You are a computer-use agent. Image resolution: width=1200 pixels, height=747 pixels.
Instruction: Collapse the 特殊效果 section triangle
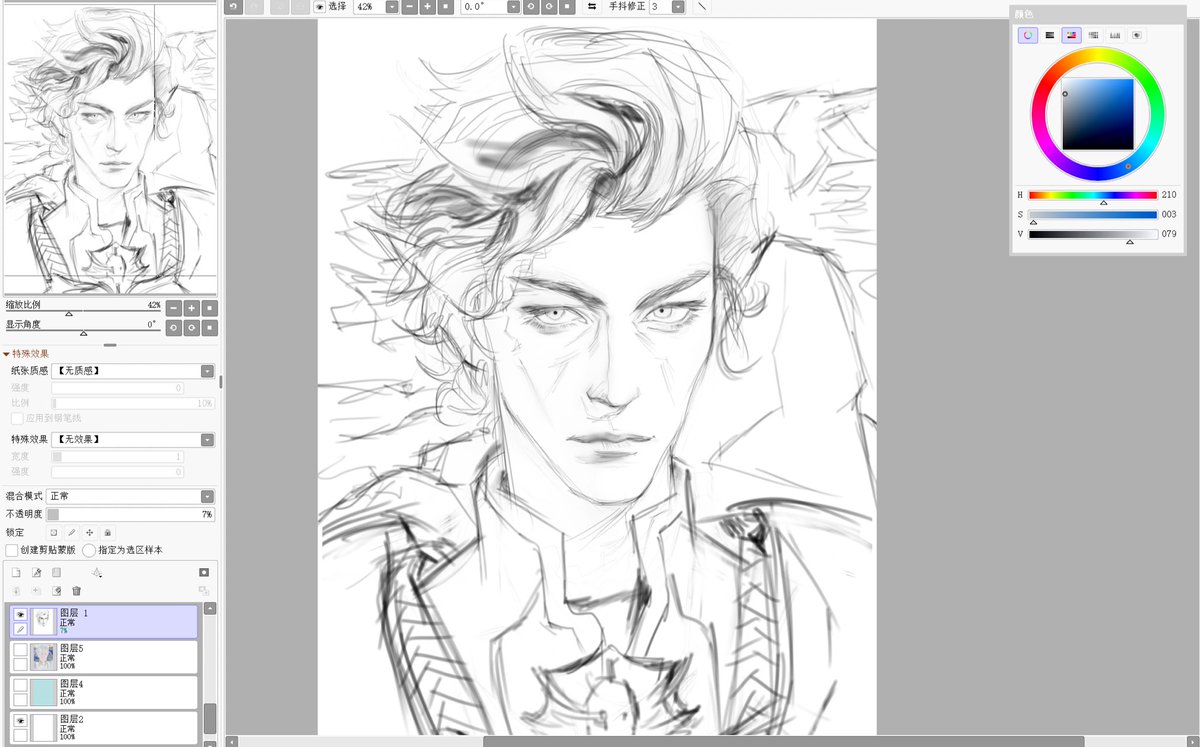click(6, 353)
